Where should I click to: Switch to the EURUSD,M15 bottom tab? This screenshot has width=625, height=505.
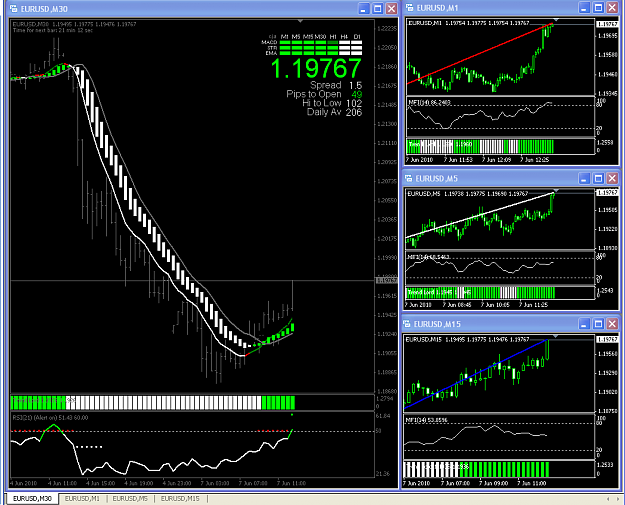[180, 499]
